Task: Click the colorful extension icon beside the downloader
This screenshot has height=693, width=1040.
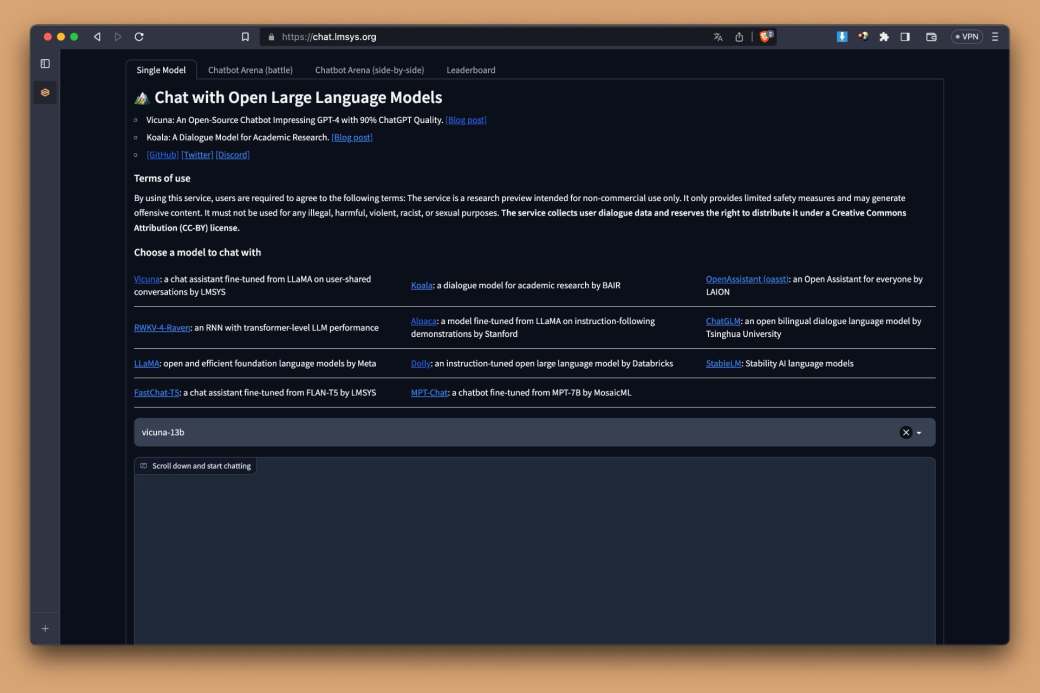Action: [x=863, y=36]
